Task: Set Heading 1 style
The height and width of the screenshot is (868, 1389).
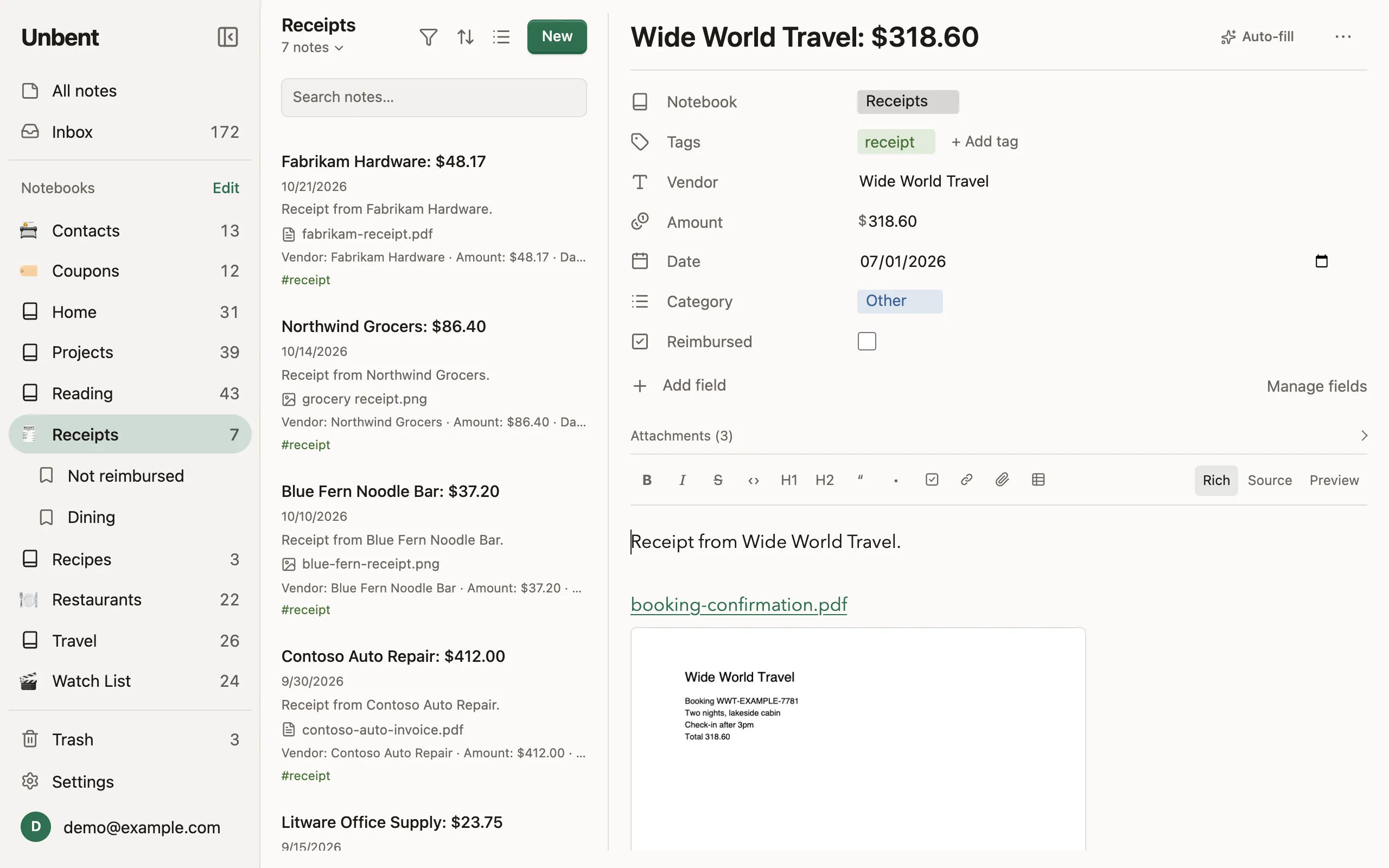Action: (788, 480)
